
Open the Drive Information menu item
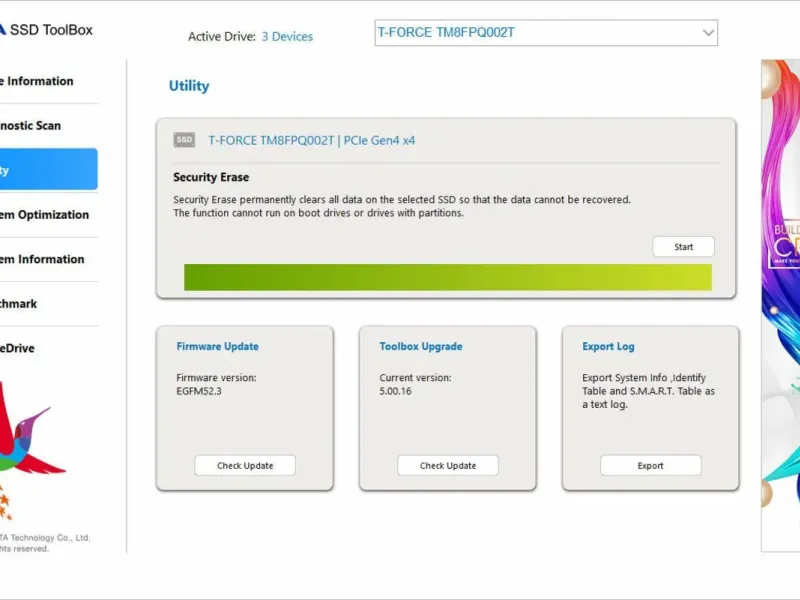[x=48, y=81]
